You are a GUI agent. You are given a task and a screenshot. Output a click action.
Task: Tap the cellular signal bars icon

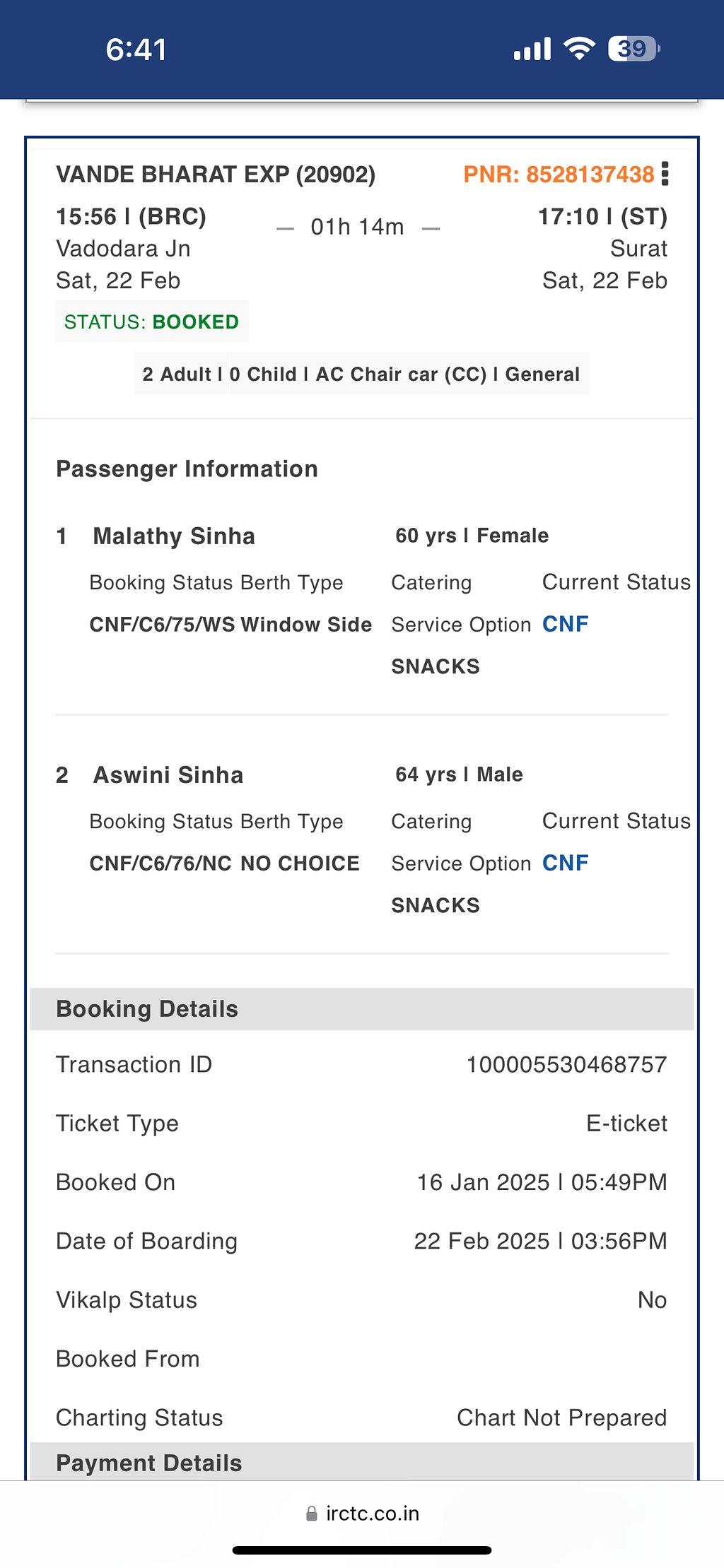pyautogui.click(x=532, y=49)
